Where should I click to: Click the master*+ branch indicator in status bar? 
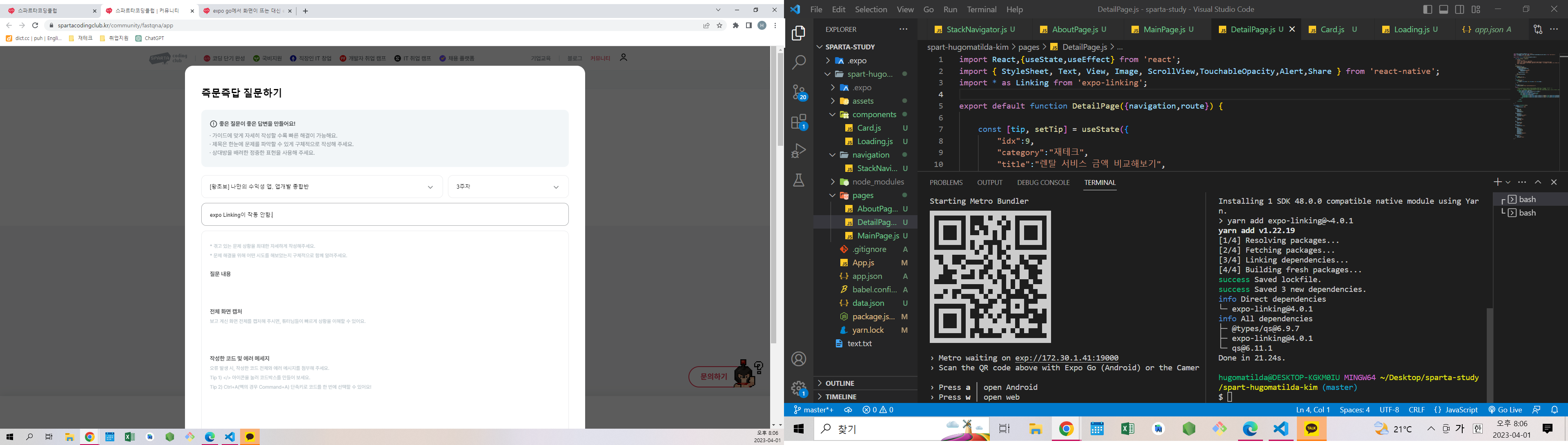pos(813,410)
